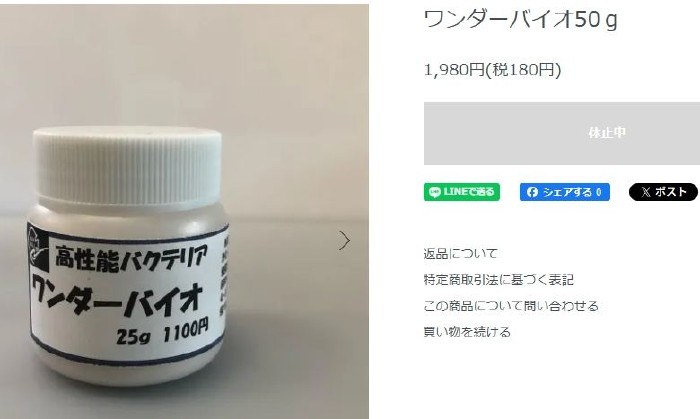700x419 pixels.
Task: Show next product image with the chevron arrow
Action: click(344, 241)
